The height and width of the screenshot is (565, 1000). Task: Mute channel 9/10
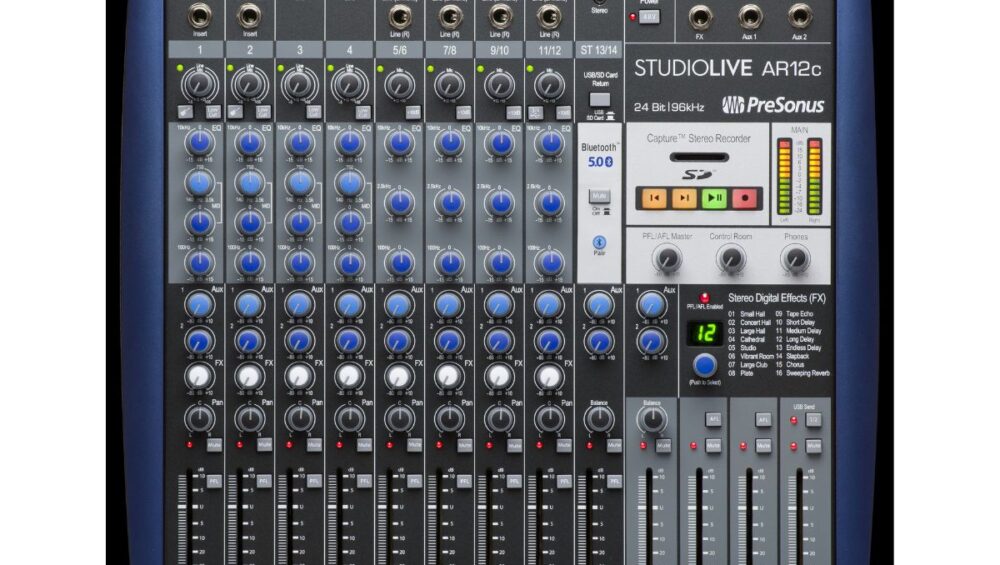pos(514,444)
